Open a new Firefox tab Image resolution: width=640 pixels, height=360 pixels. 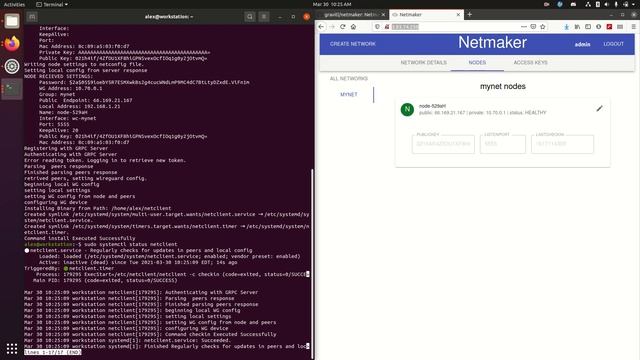[x=469, y=14]
